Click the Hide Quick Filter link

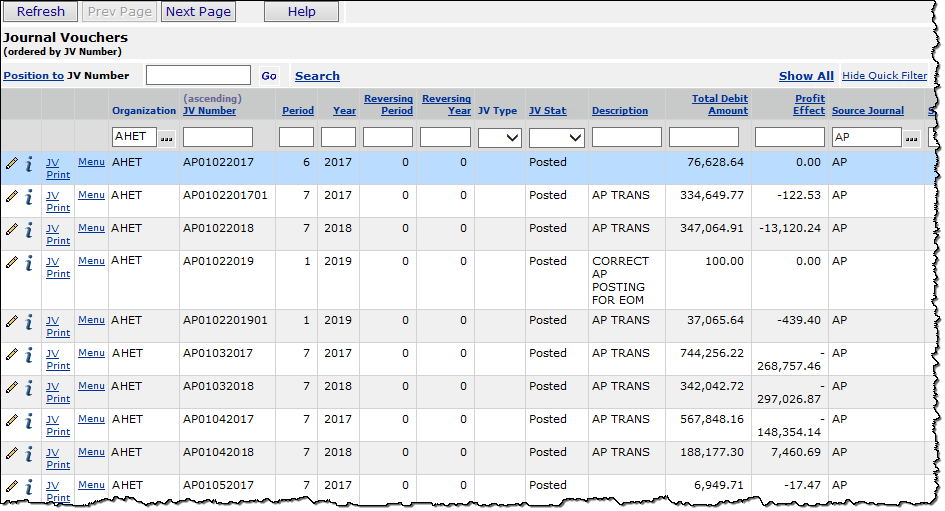(x=884, y=76)
